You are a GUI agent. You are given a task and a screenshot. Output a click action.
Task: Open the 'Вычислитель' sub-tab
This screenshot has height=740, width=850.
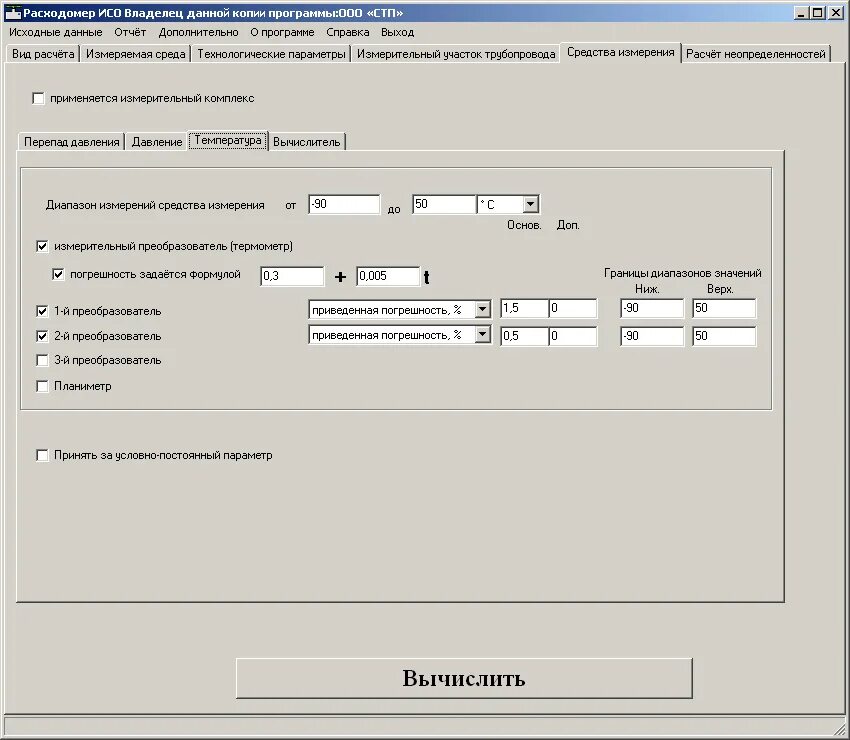click(306, 142)
